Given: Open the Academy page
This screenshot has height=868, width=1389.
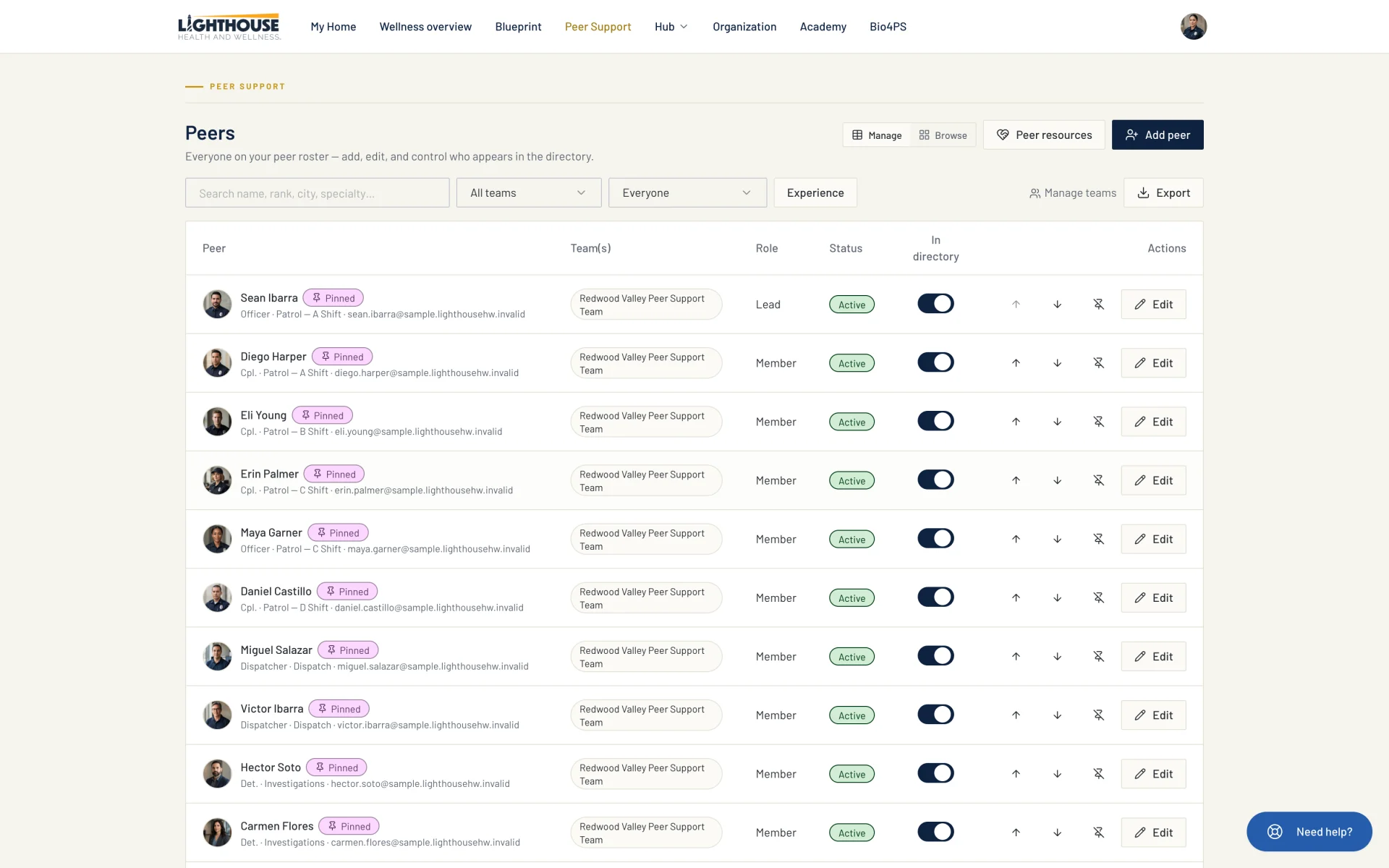Looking at the screenshot, I should pos(823,27).
